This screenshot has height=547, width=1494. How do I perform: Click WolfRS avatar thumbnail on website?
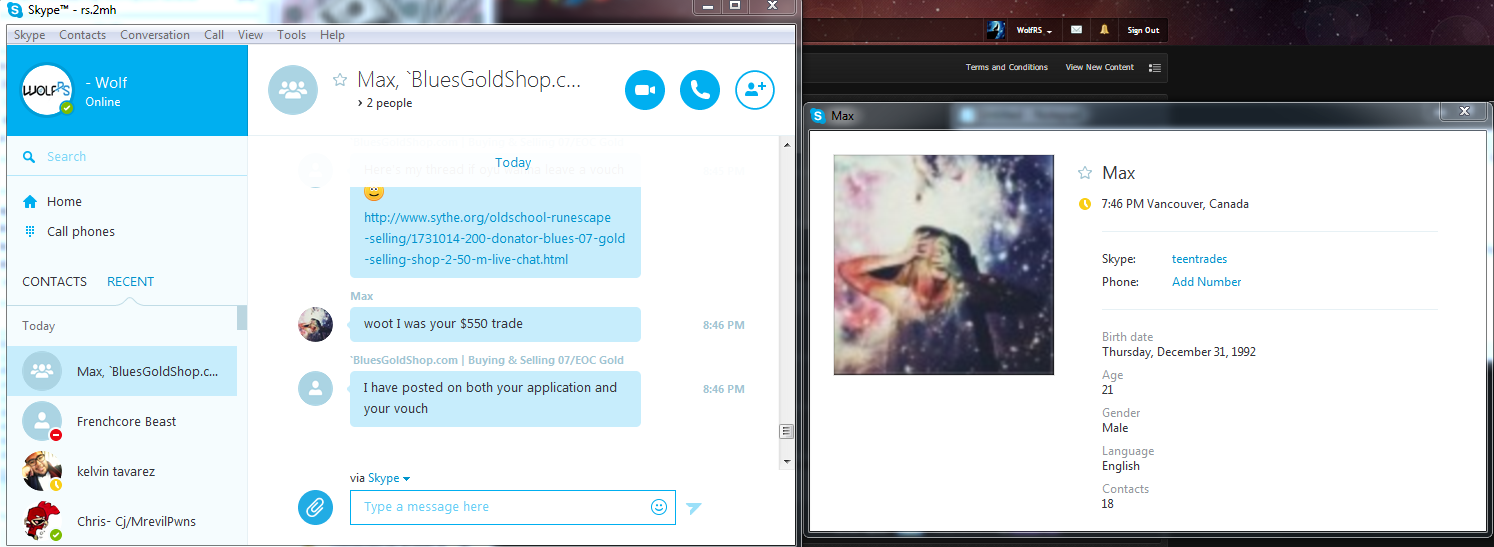tap(995, 30)
